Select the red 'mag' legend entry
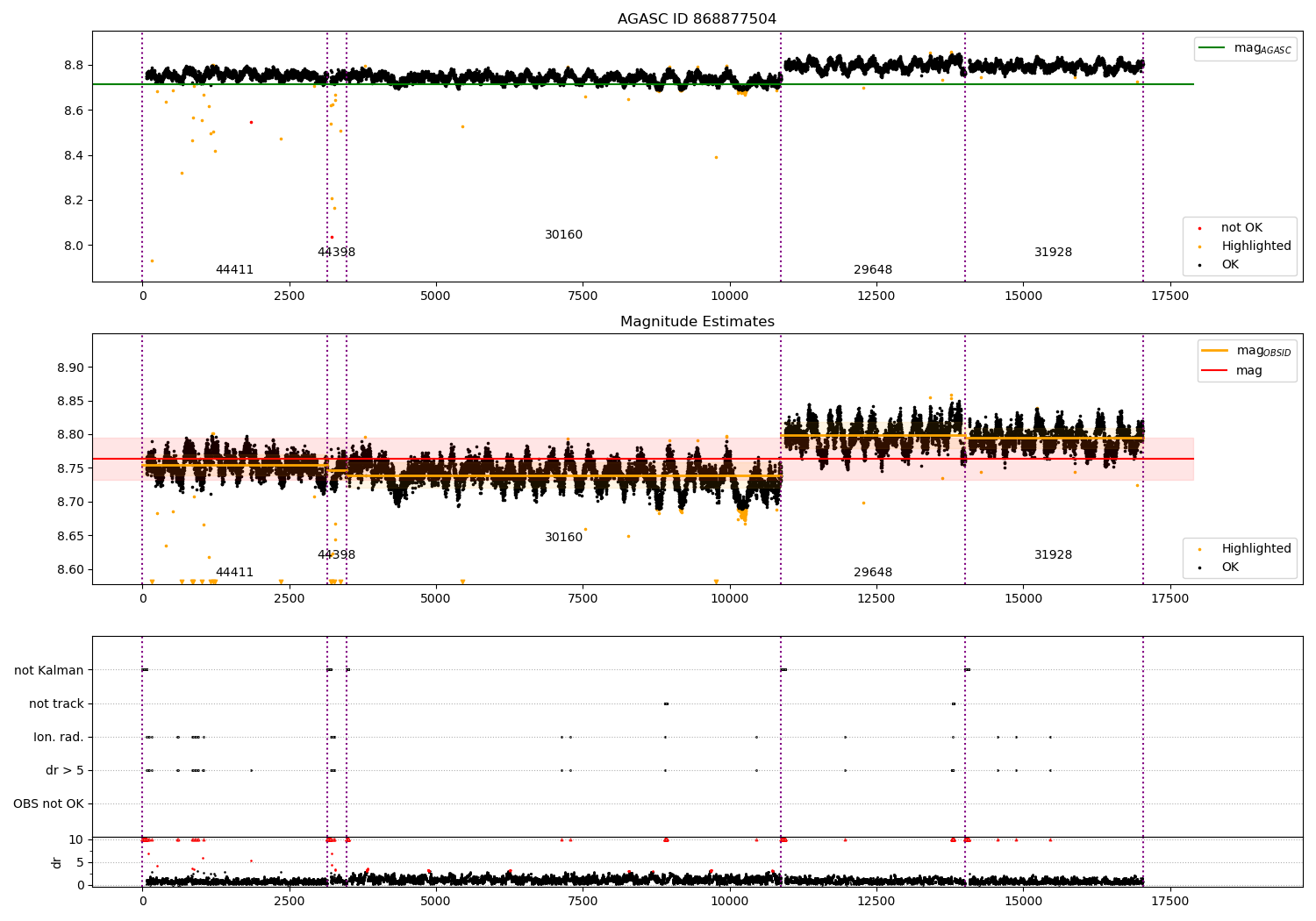Viewport: 1316px width, 921px height. pos(1232,370)
